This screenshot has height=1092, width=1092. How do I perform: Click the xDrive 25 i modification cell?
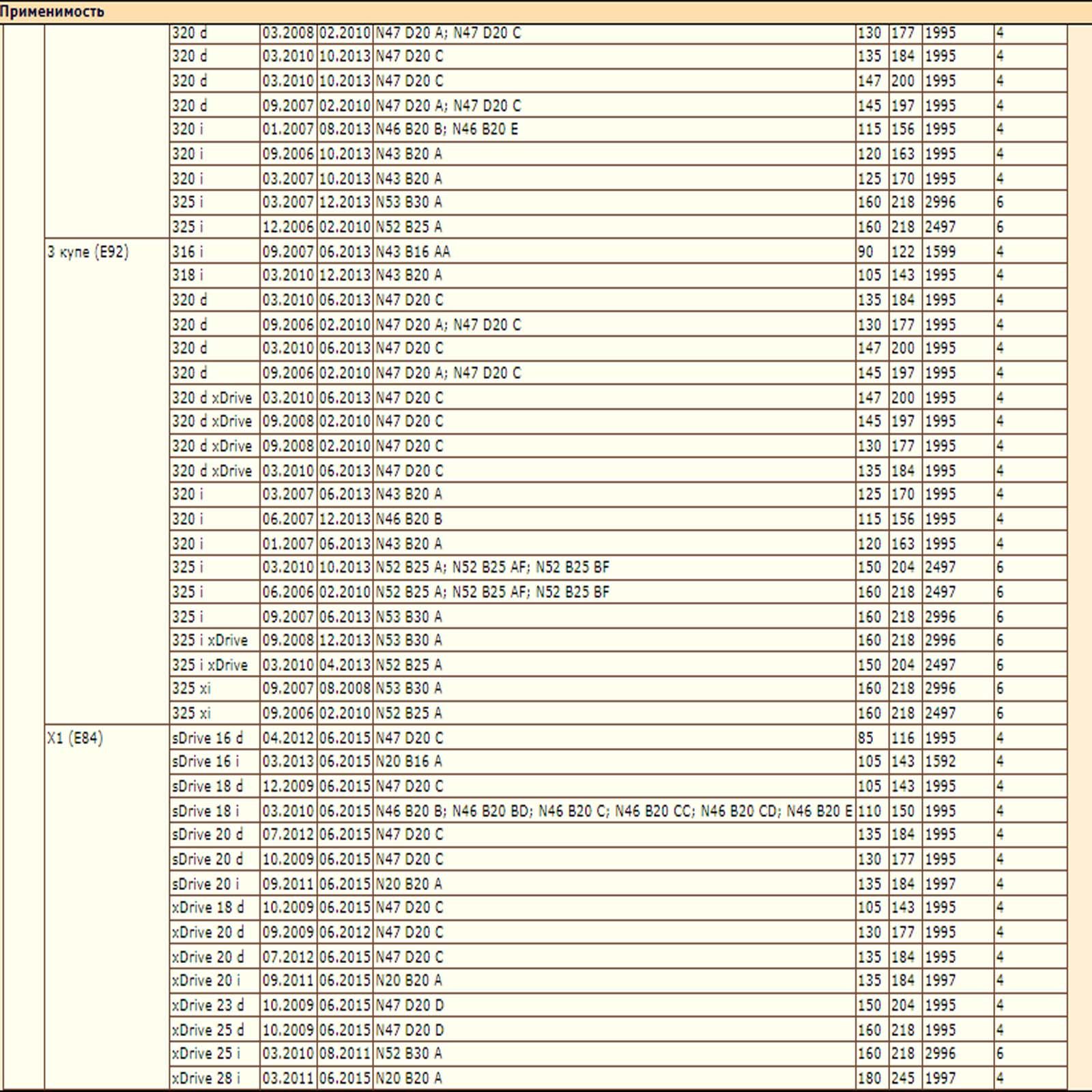pyautogui.click(x=206, y=1053)
